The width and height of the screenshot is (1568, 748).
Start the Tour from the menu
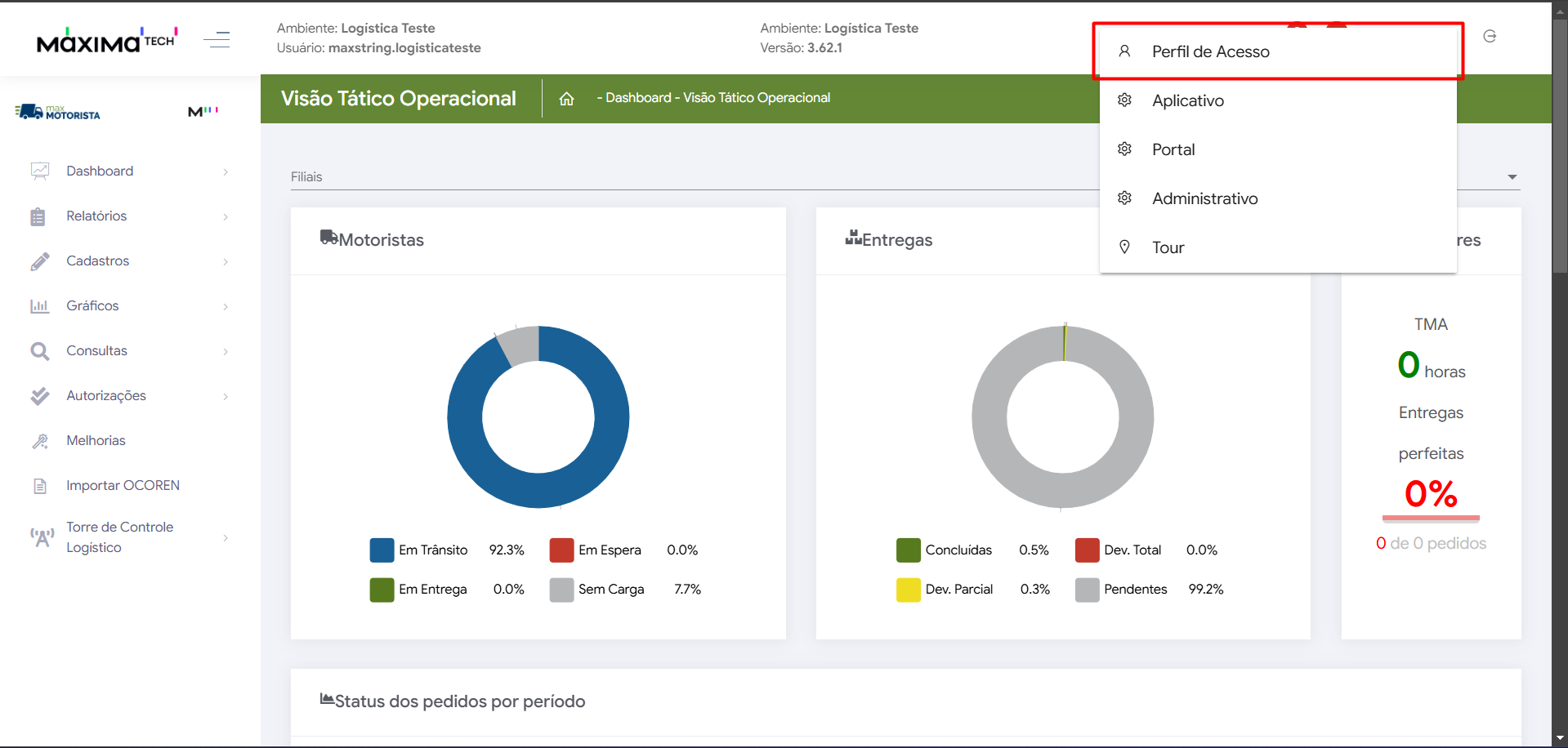pyautogui.click(x=1168, y=247)
